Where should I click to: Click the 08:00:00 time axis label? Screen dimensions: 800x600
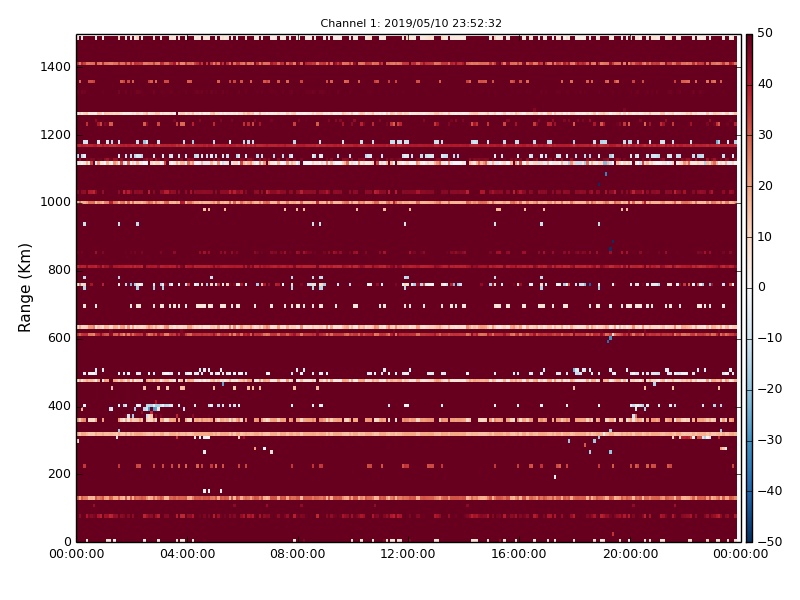pyautogui.click(x=297, y=554)
